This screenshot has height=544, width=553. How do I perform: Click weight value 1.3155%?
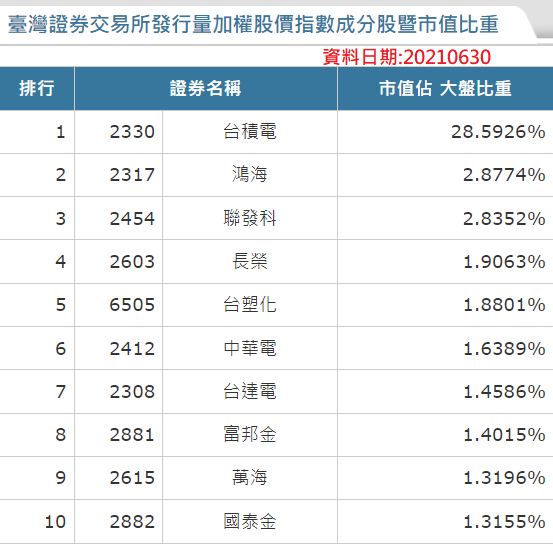click(504, 522)
